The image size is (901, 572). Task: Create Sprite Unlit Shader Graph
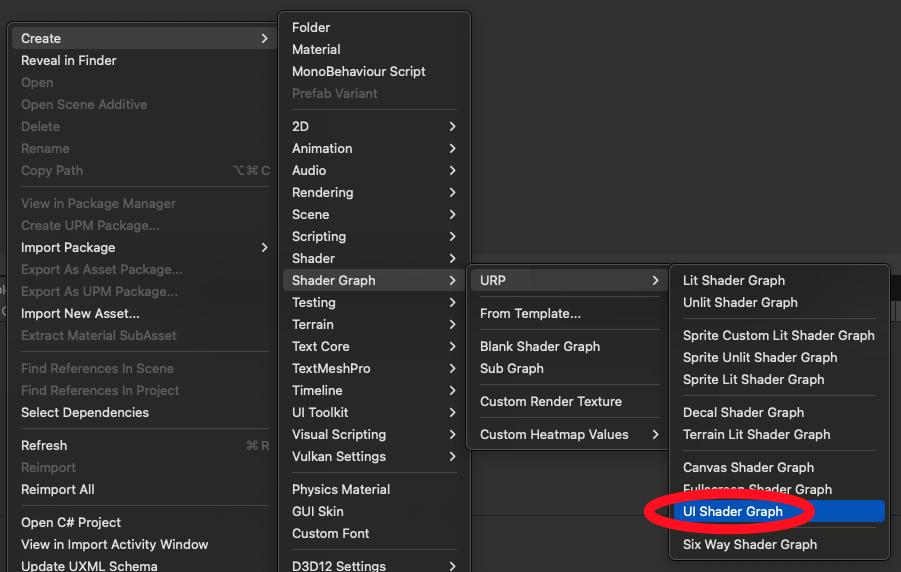pyautogui.click(x=779, y=358)
